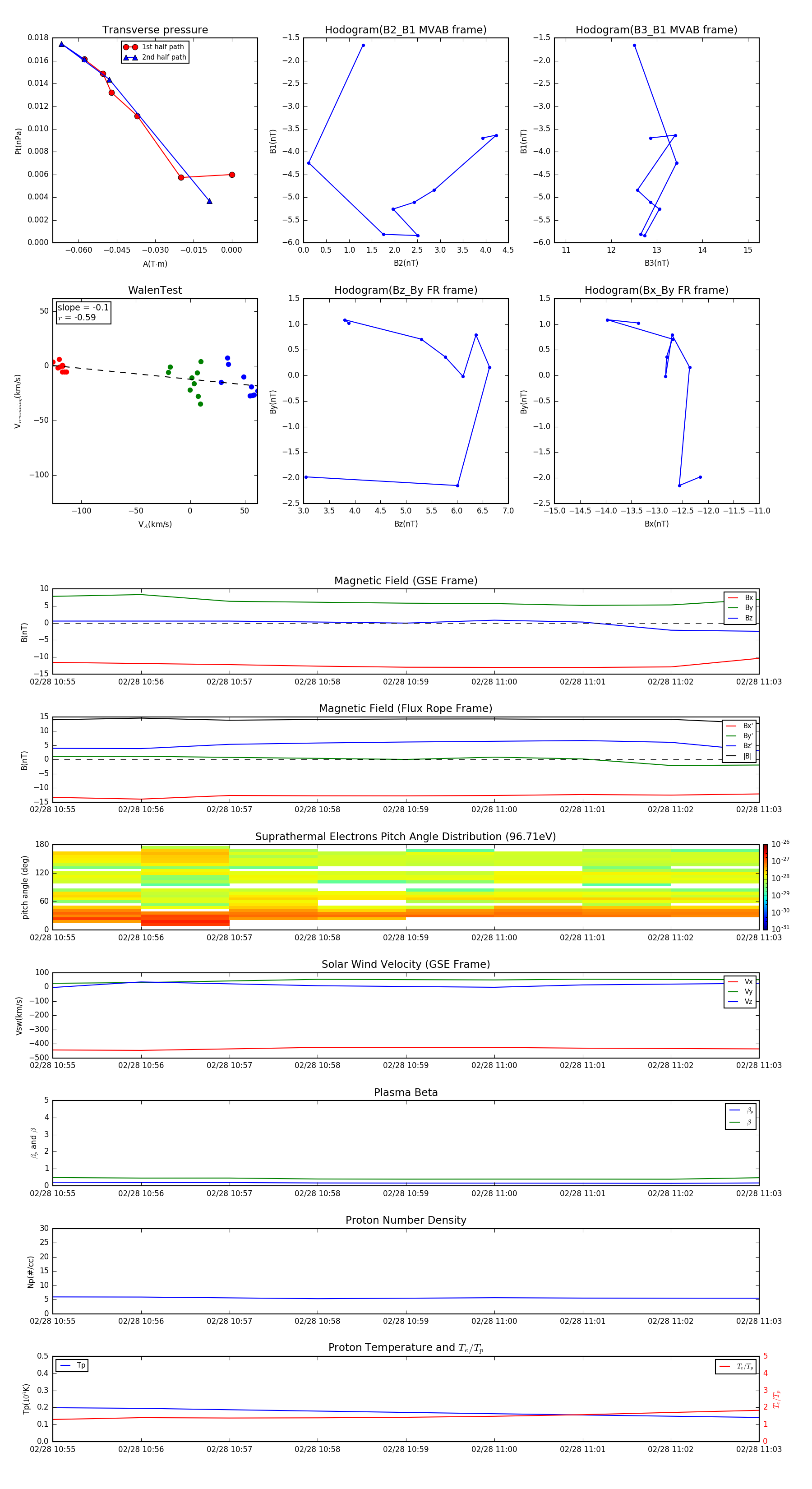Select the rightmost red circle in Transverse pressure
812x1489 pixels.
tap(232, 175)
